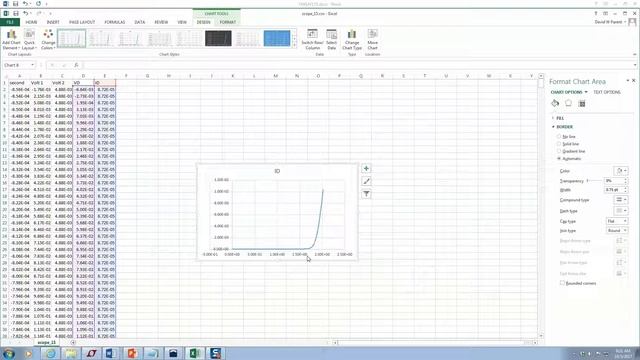Open Internet Explorer on taskbar
The image size is (640, 360).
coord(50,353)
